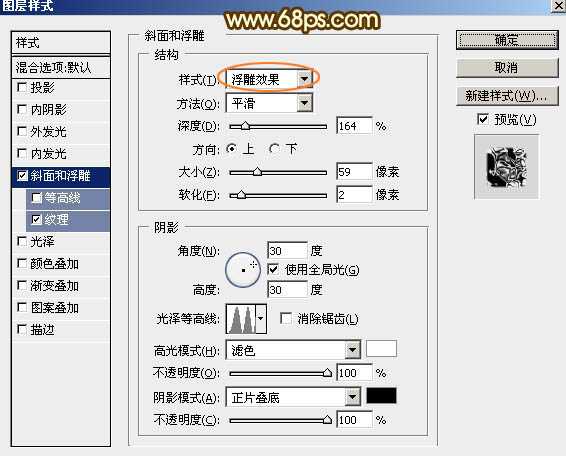Click the highlight 不透明度(O) opacity slider handle
The height and width of the screenshot is (456, 566).
(327, 373)
